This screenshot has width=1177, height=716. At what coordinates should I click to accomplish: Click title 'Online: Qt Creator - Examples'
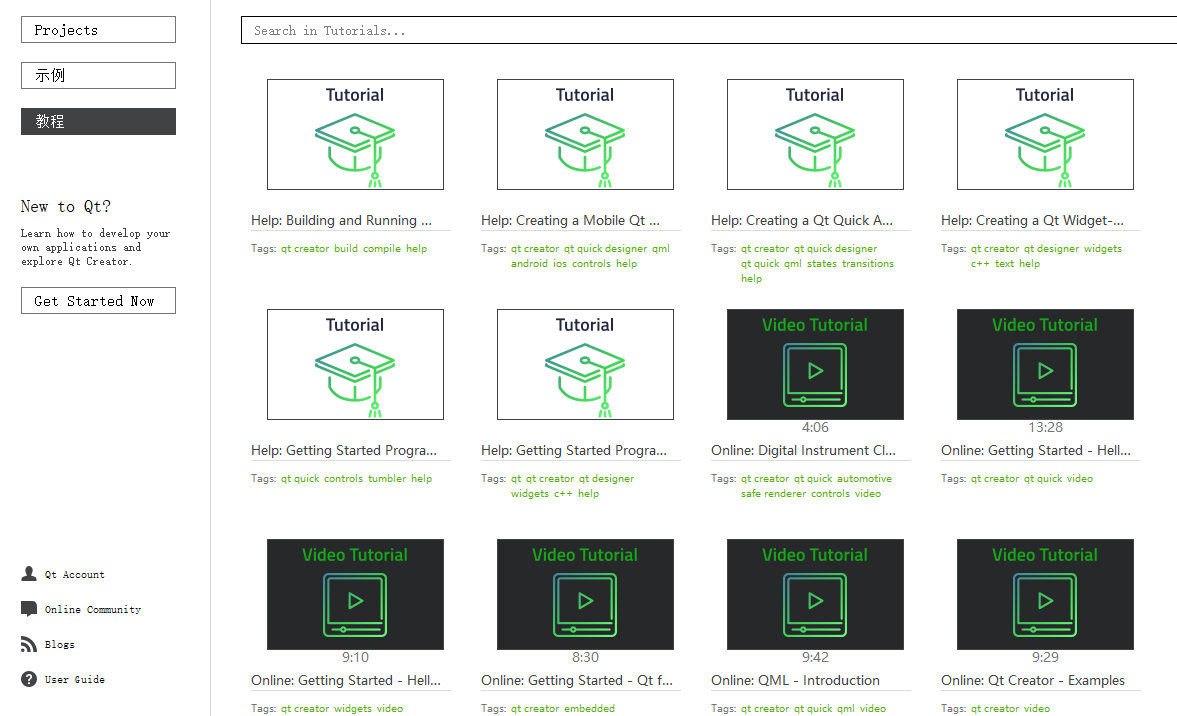1033,680
